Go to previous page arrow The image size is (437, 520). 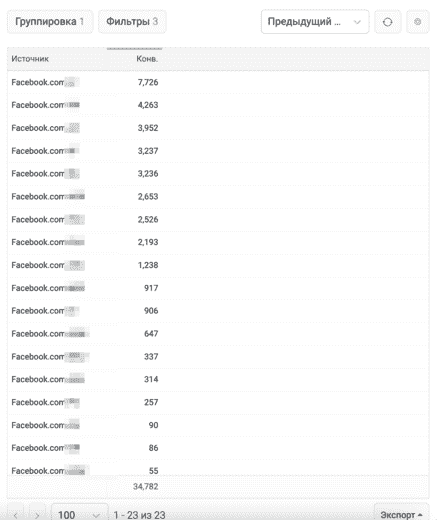(x=16, y=515)
